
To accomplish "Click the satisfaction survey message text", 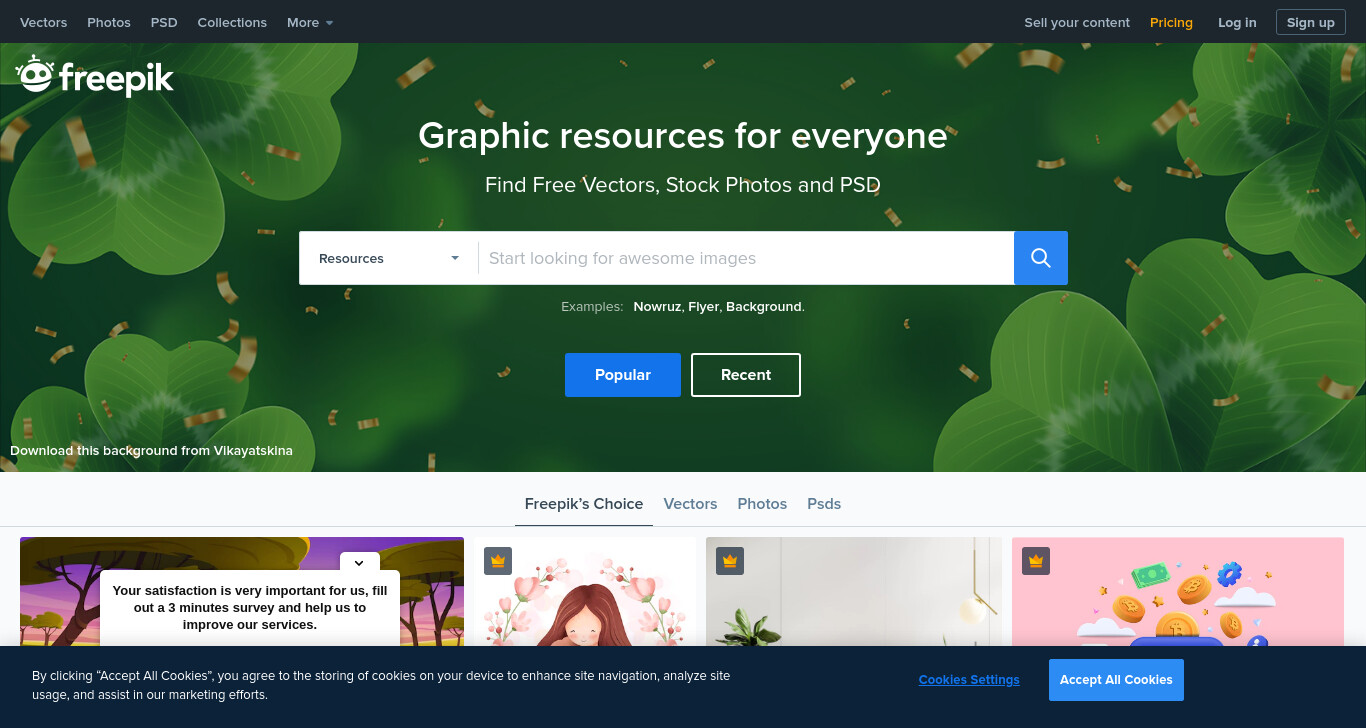I will point(250,608).
